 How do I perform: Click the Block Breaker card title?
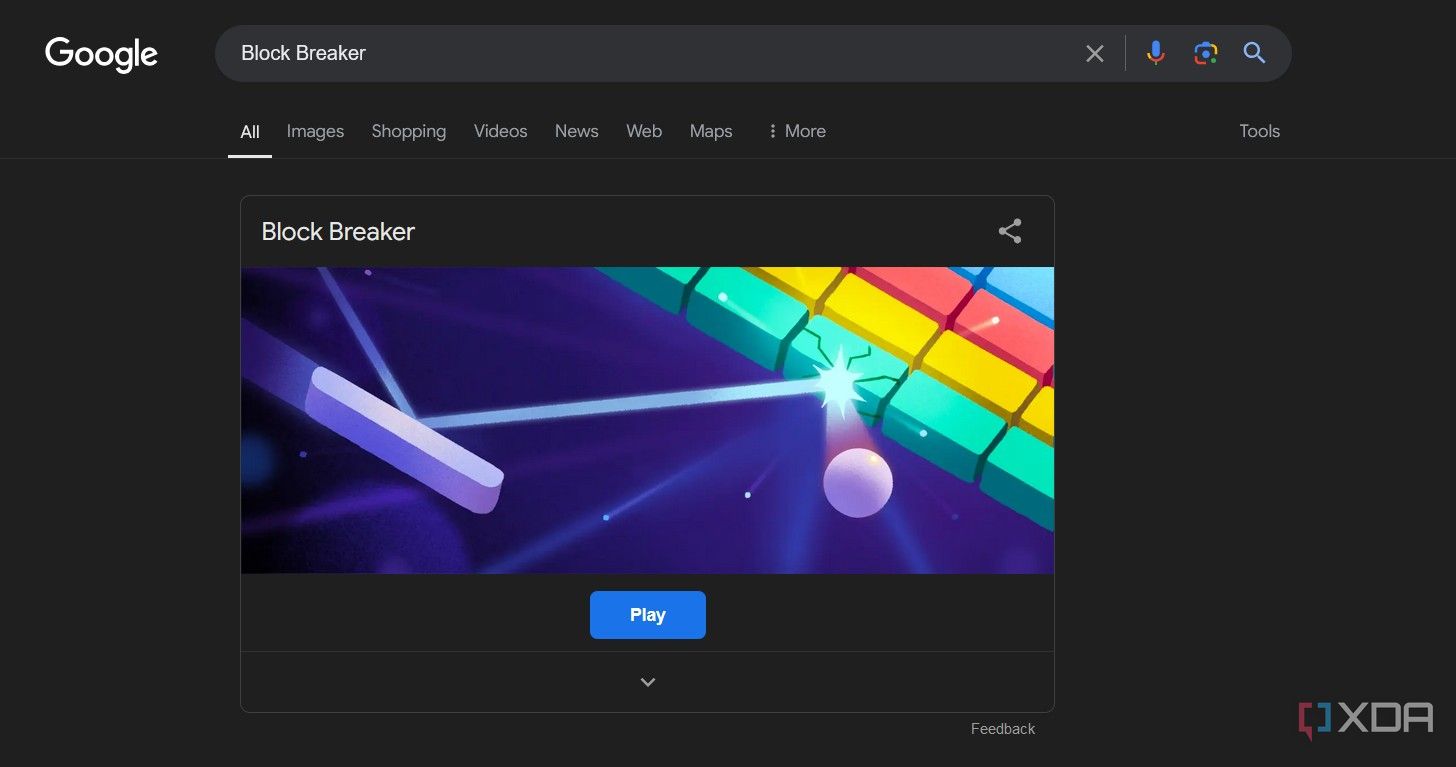click(338, 231)
